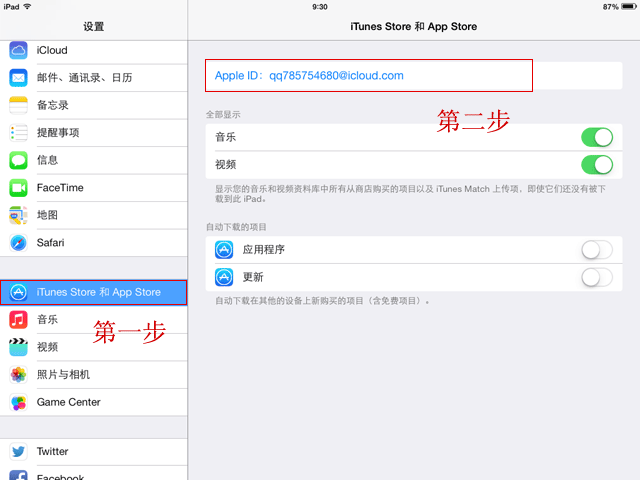Screen dimensions: 640x480
Task: Tap the battery icon in status bar
Action: (629, 7)
